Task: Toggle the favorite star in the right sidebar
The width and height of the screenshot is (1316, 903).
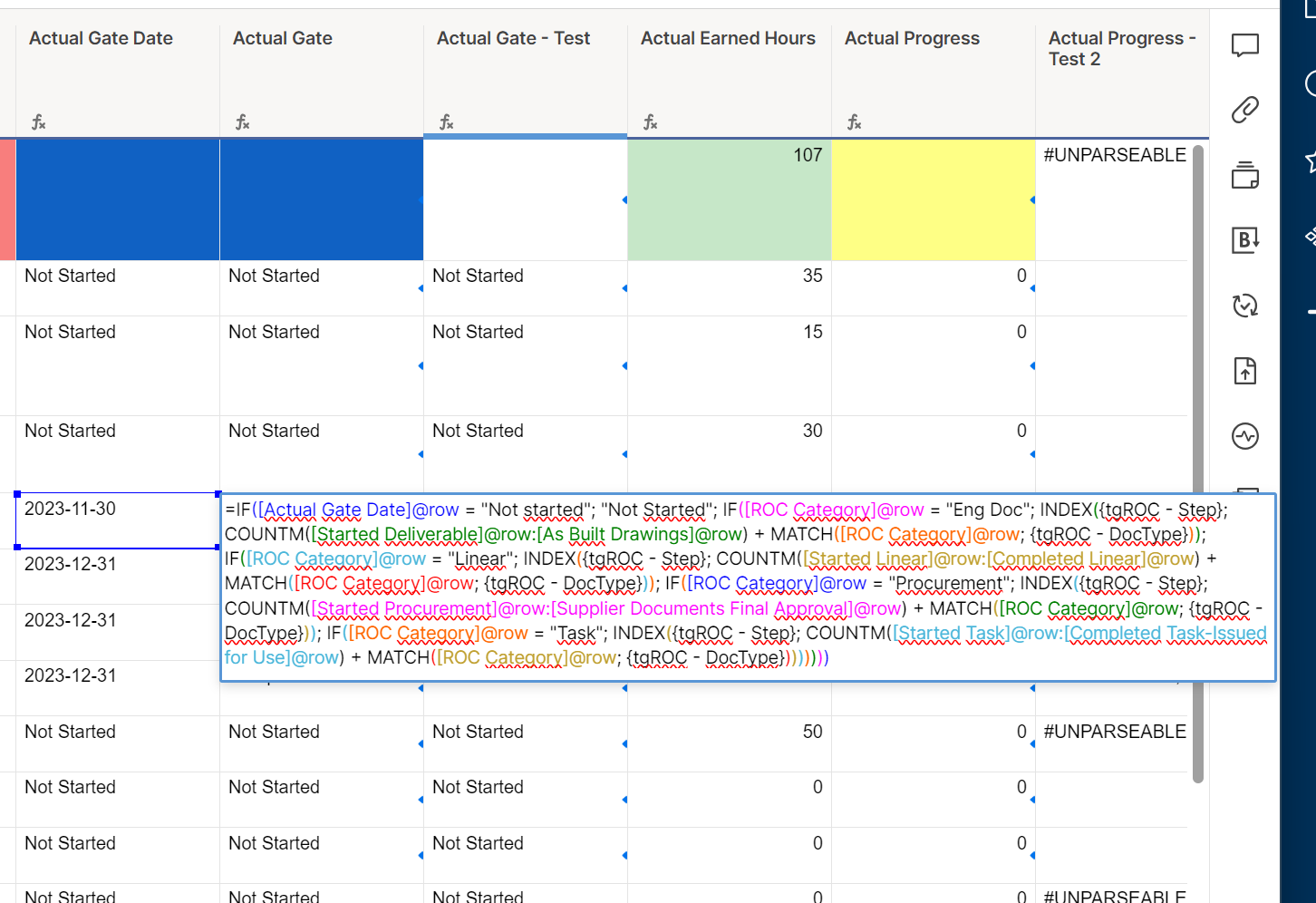Action: pos(1311,160)
